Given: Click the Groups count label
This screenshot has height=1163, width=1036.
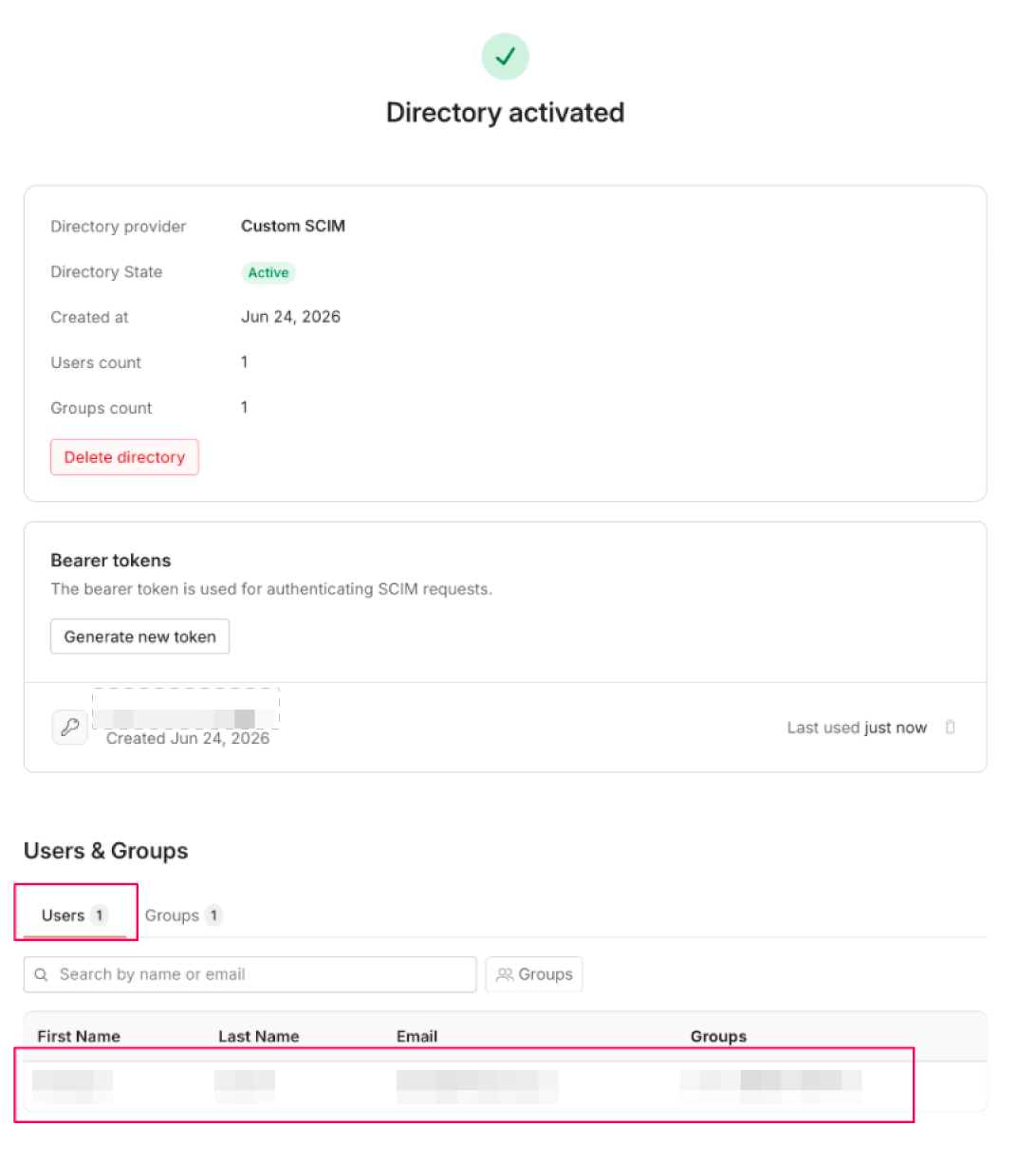Looking at the screenshot, I should coord(102,408).
